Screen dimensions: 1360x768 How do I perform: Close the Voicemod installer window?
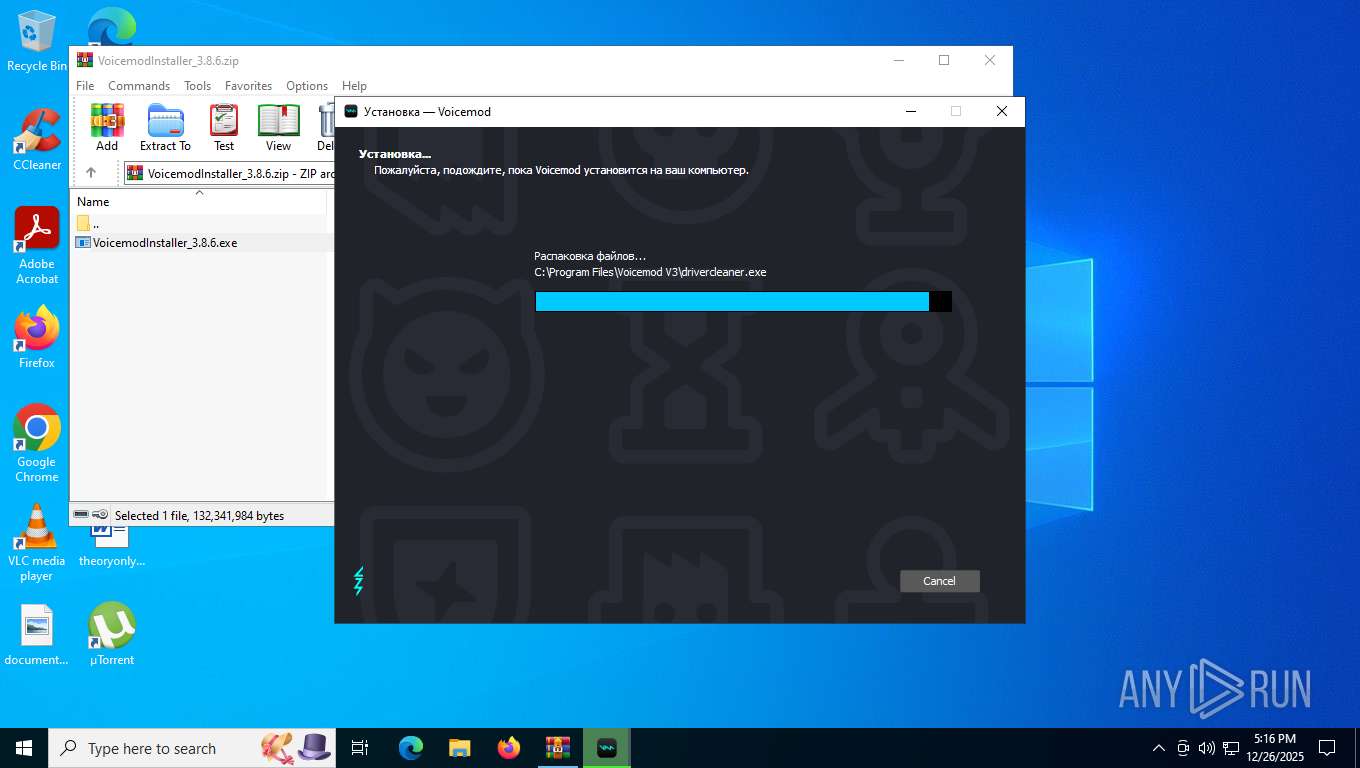pyautogui.click(x=1001, y=112)
